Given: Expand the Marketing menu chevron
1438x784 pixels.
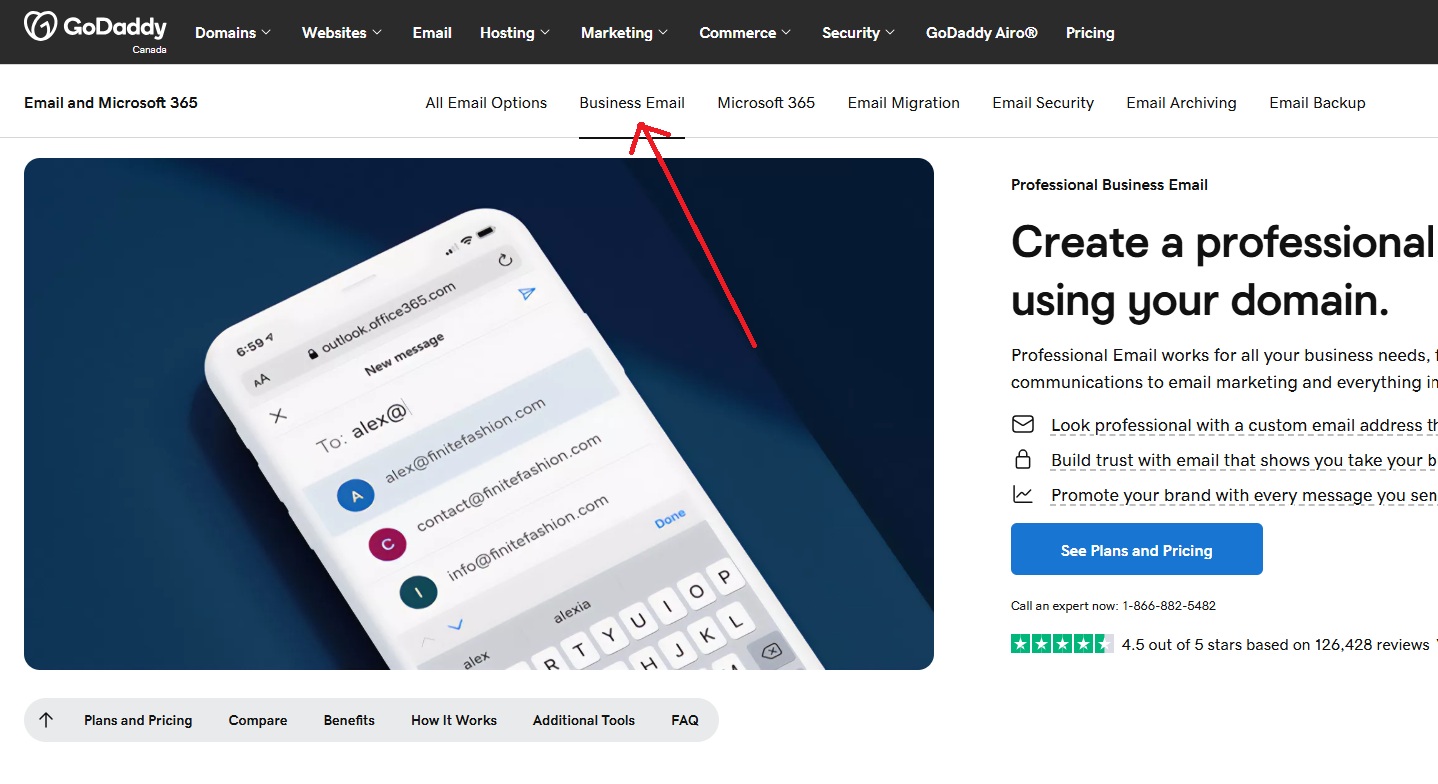Looking at the screenshot, I should pos(662,33).
